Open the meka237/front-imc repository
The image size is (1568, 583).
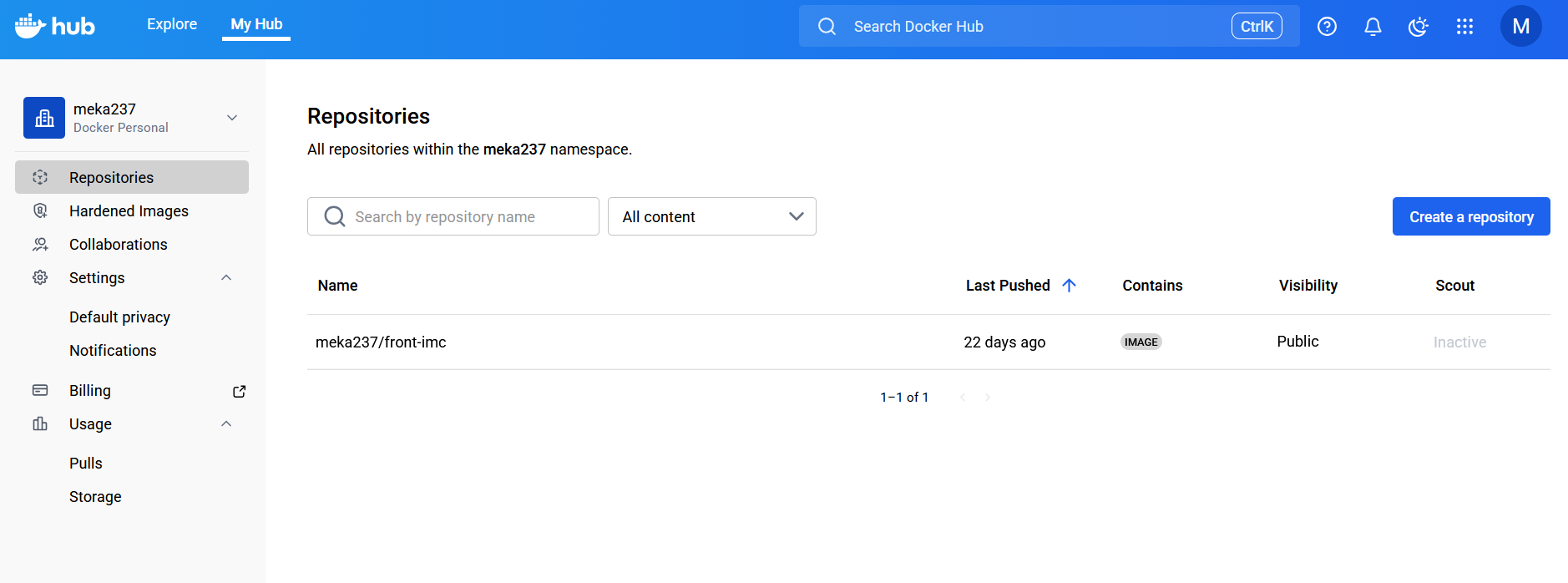(381, 342)
